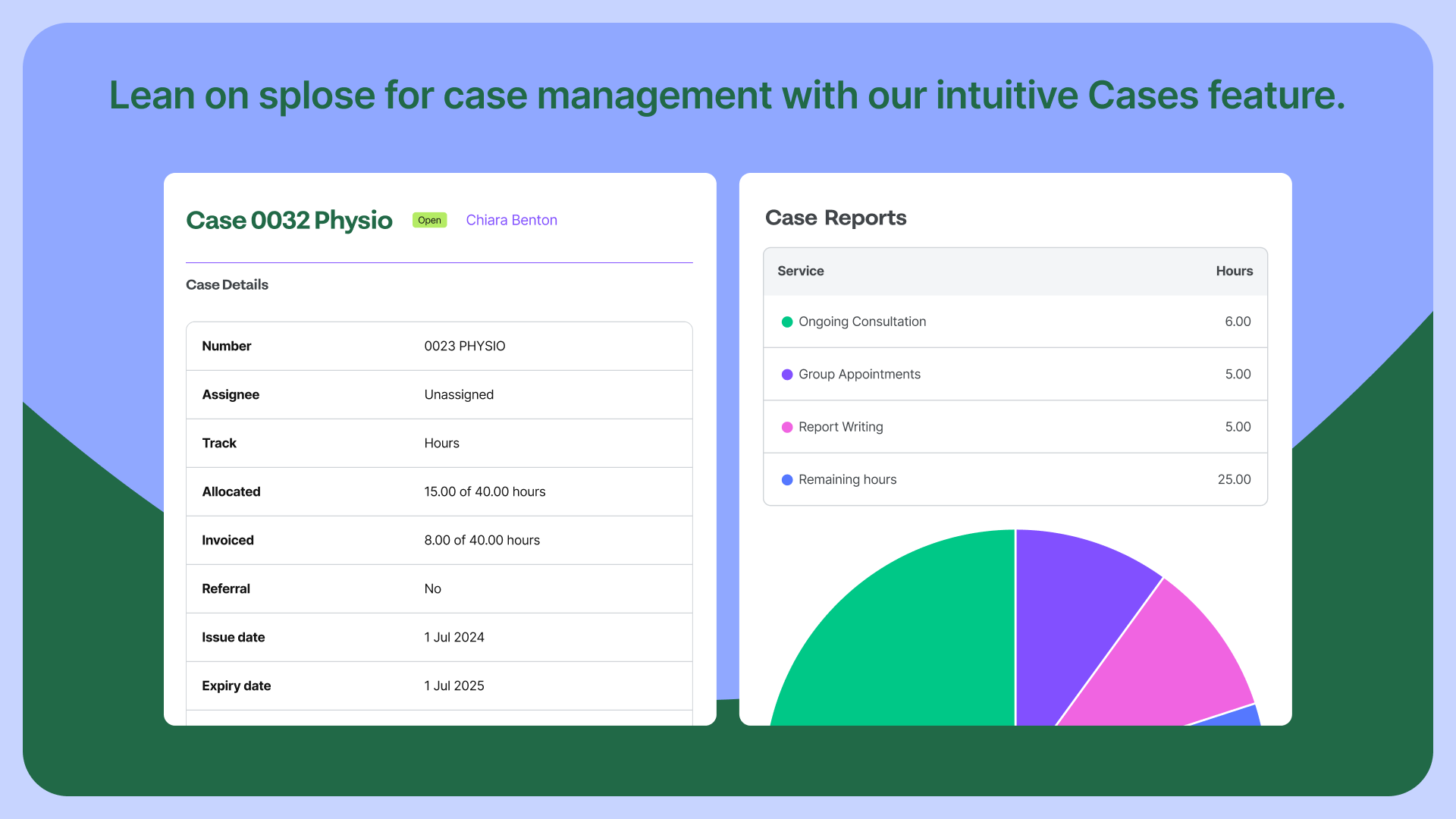Screen dimensions: 1456x819
Task: Click the Case 0032 Physio title
Action: tap(289, 221)
